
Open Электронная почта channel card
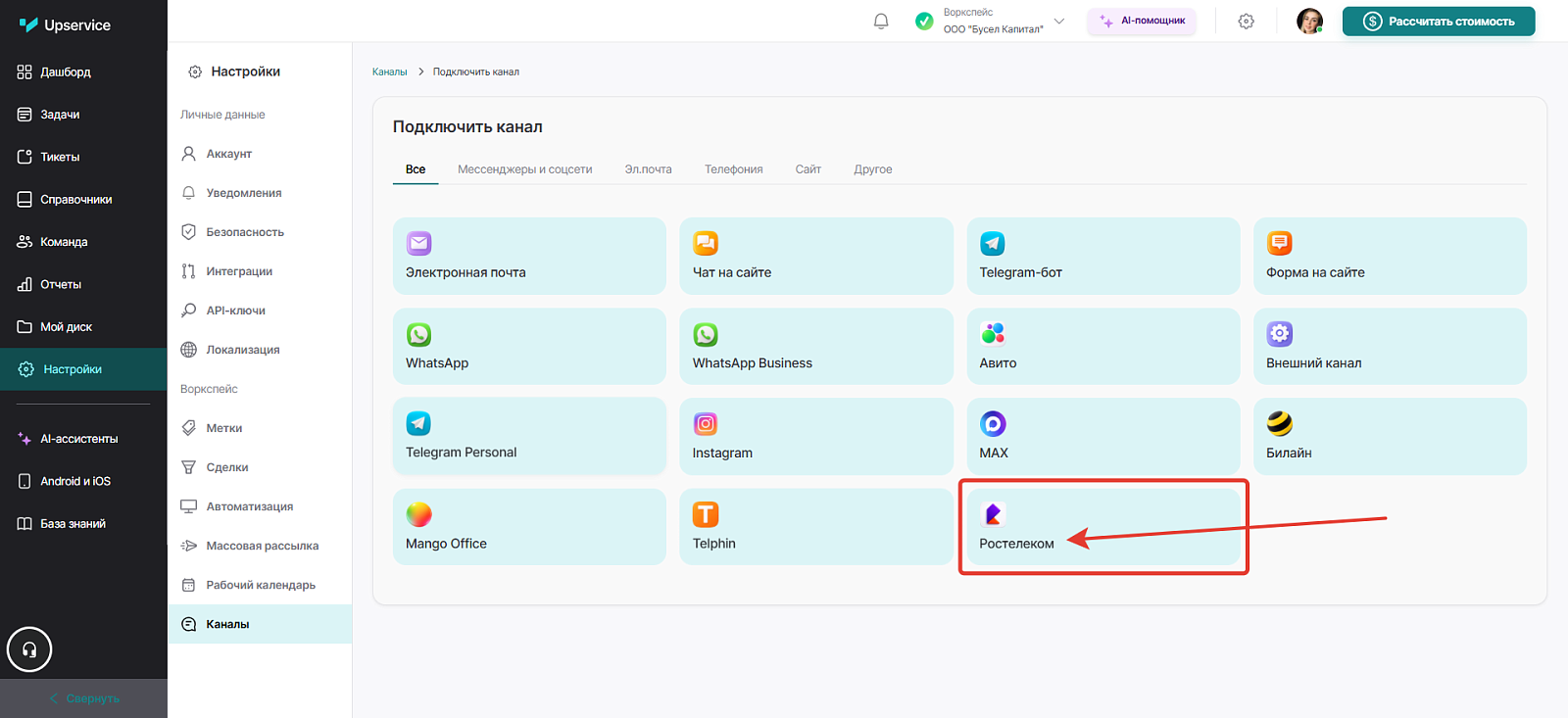coord(529,256)
